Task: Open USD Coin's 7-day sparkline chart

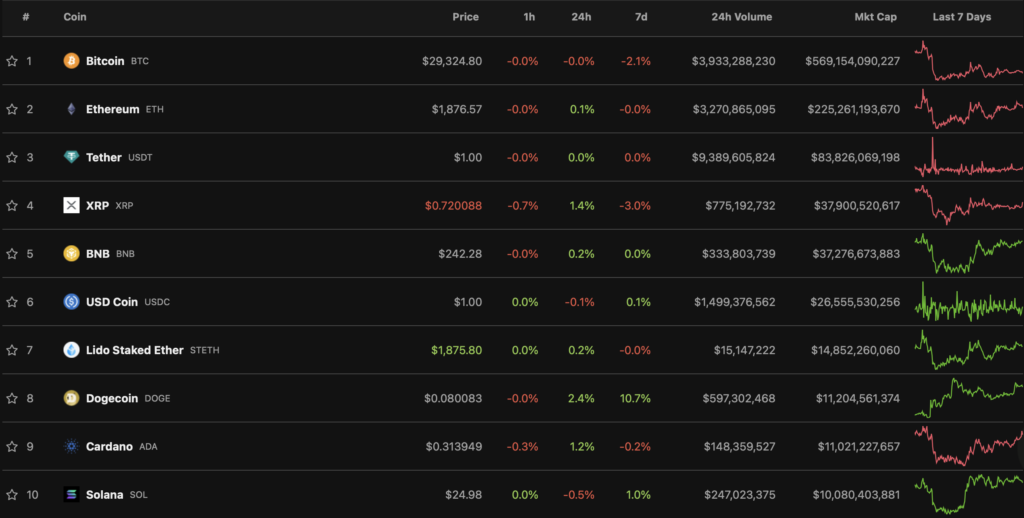Action: click(969, 302)
